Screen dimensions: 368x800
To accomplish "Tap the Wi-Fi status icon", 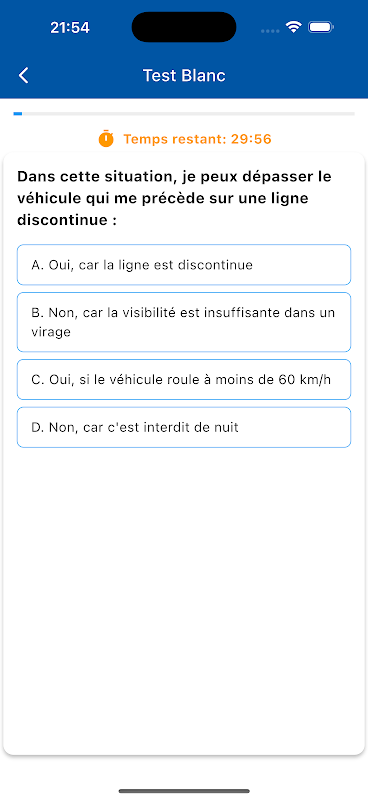I will pyautogui.click(x=293, y=27).
